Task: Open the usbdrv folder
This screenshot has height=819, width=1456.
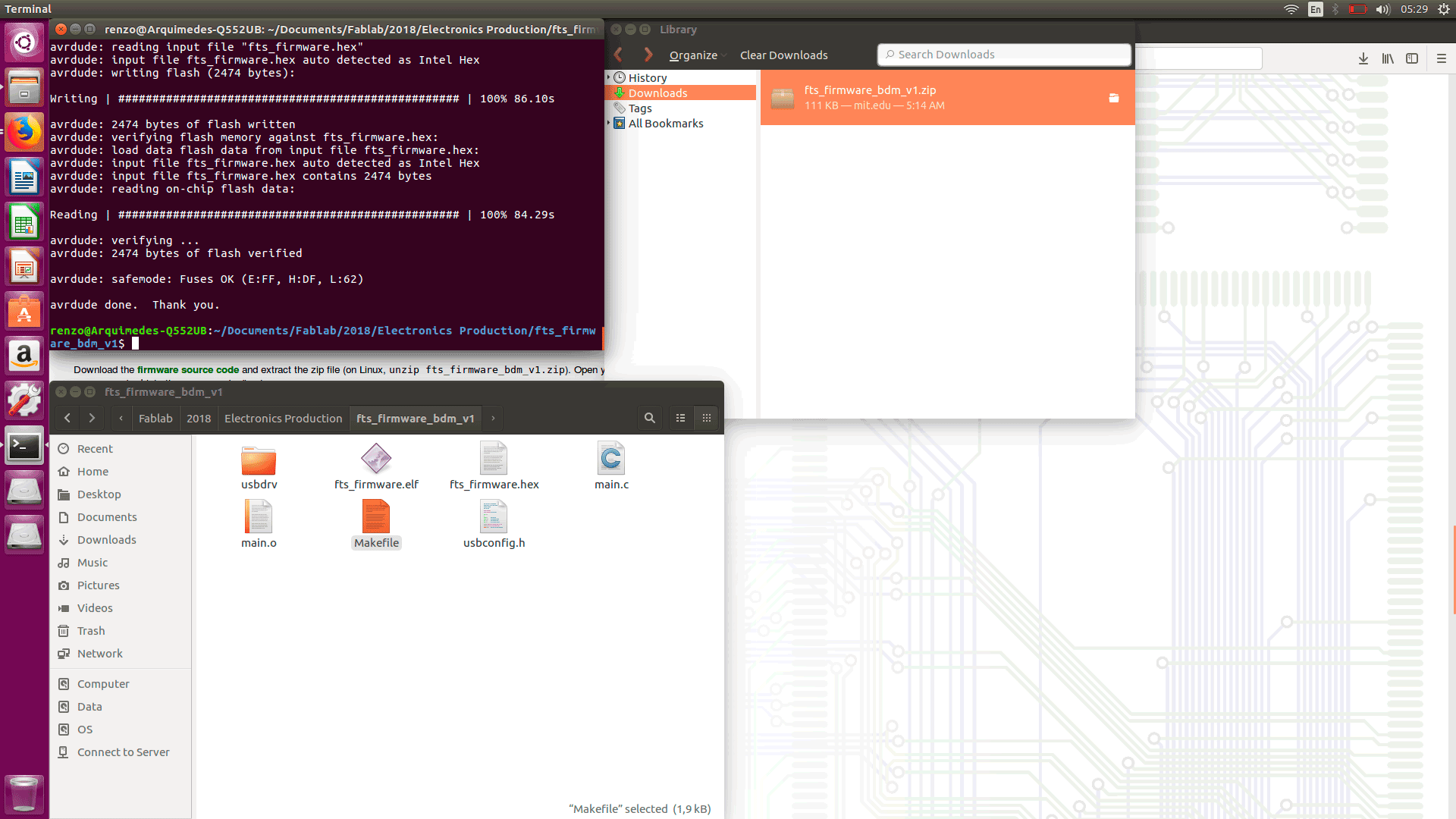Action: point(259,460)
